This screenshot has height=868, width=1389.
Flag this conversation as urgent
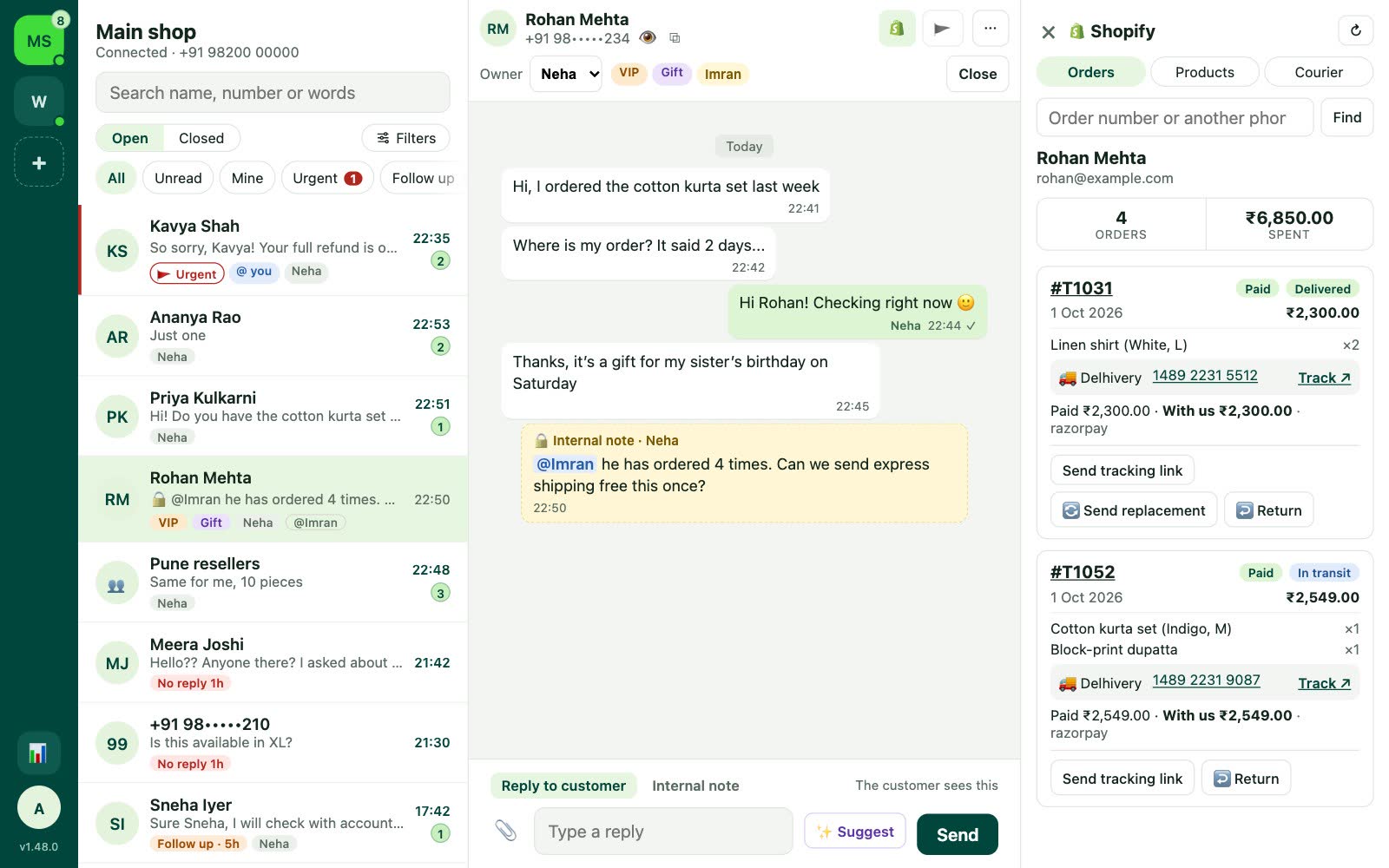point(942,29)
